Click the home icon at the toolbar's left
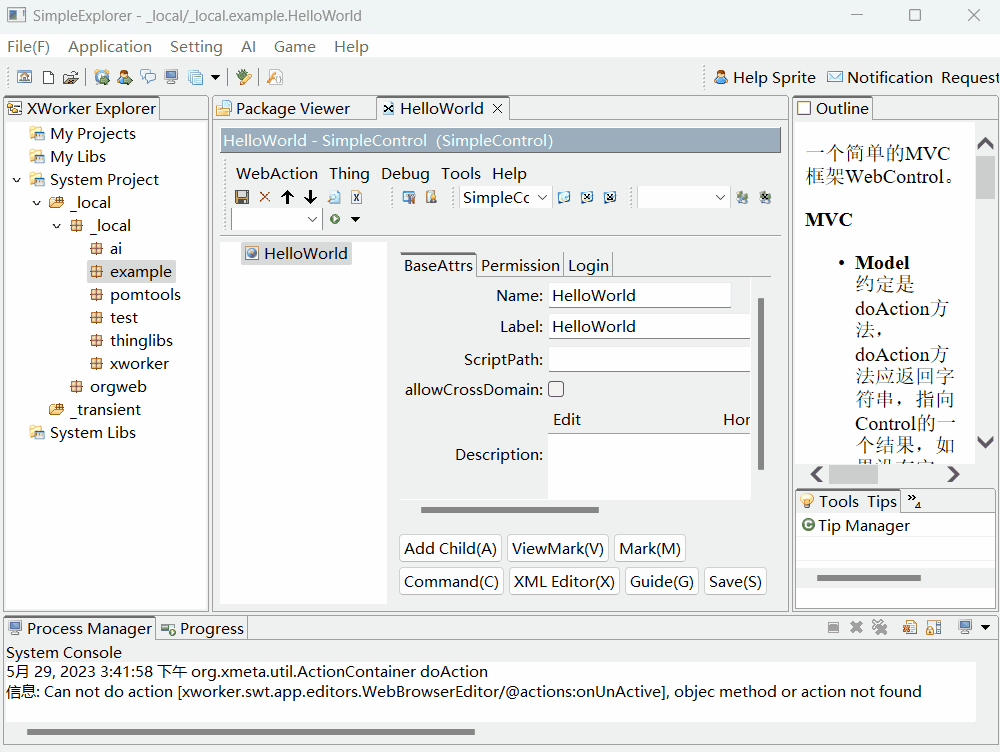The image size is (1000, 752). pyautogui.click(x=24, y=76)
